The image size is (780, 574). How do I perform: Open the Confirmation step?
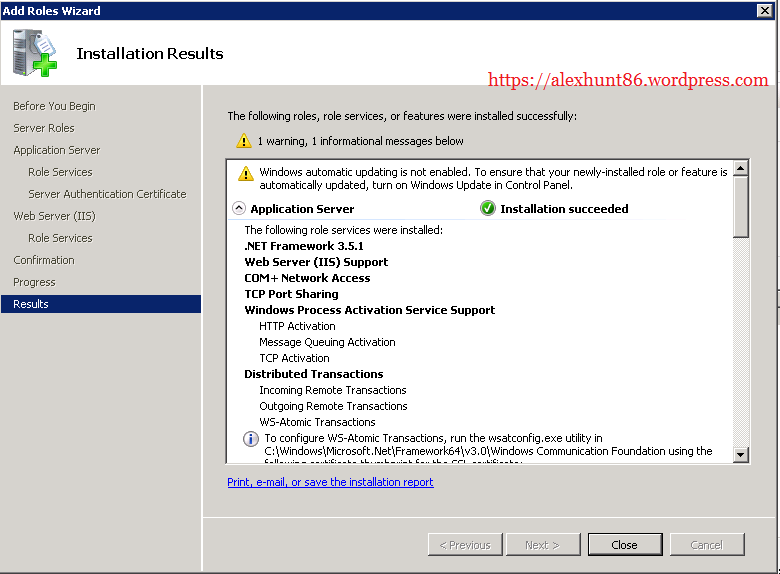(44, 260)
